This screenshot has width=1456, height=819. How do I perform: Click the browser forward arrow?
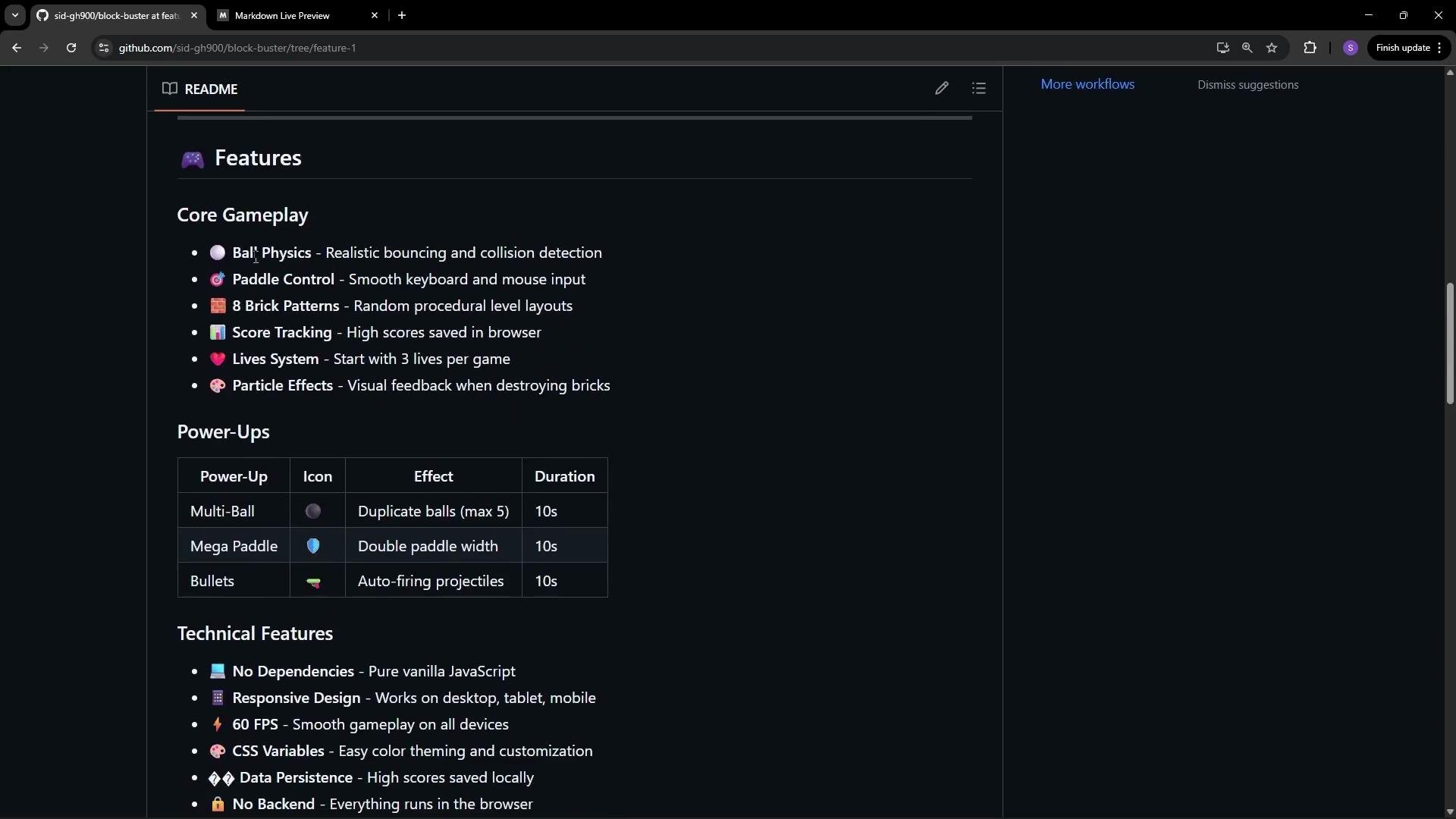pyautogui.click(x=44, y=48)
